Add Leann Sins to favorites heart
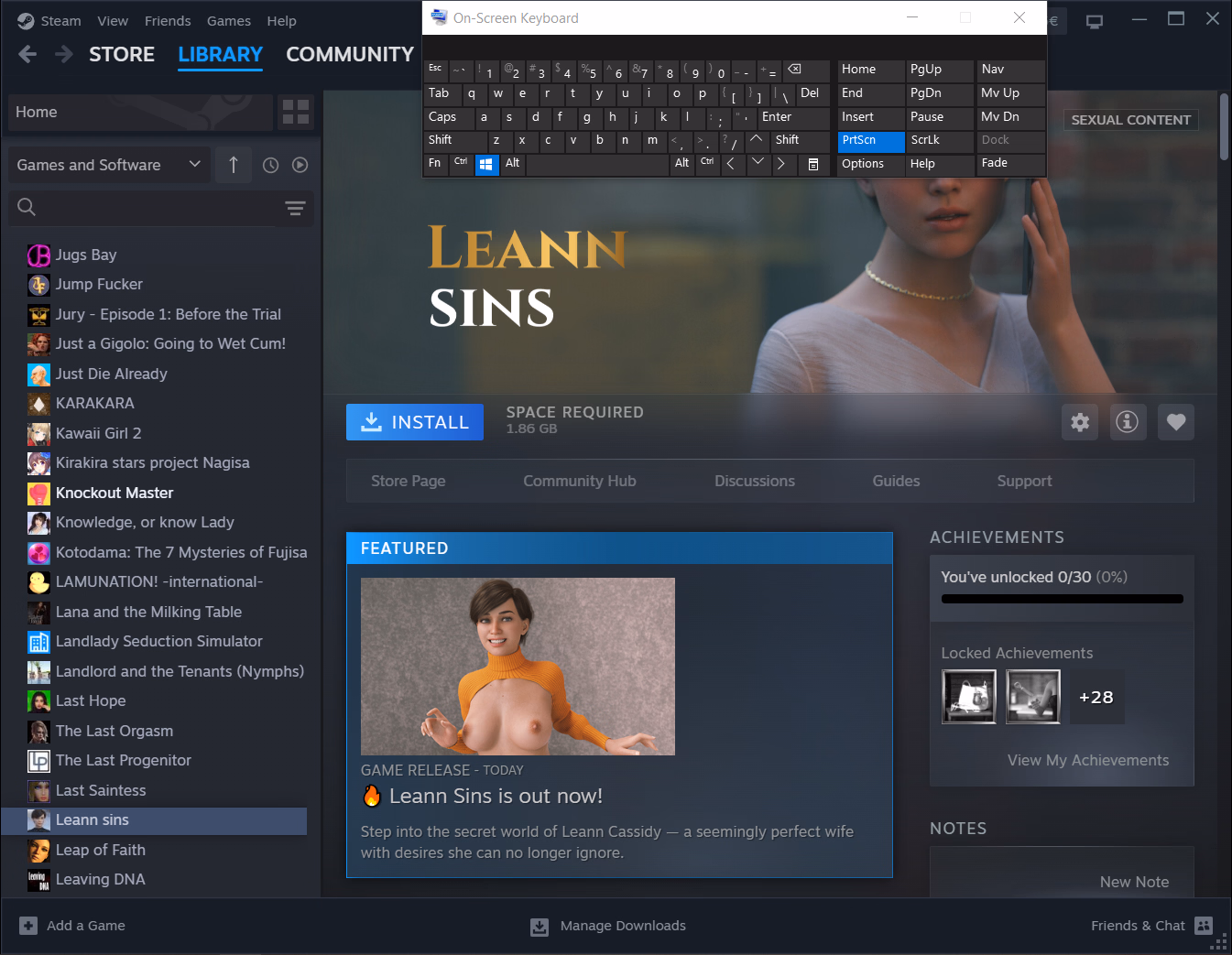Image resolution: width=1232 pixels, height=955 pixels. (x=1176, y=422)
